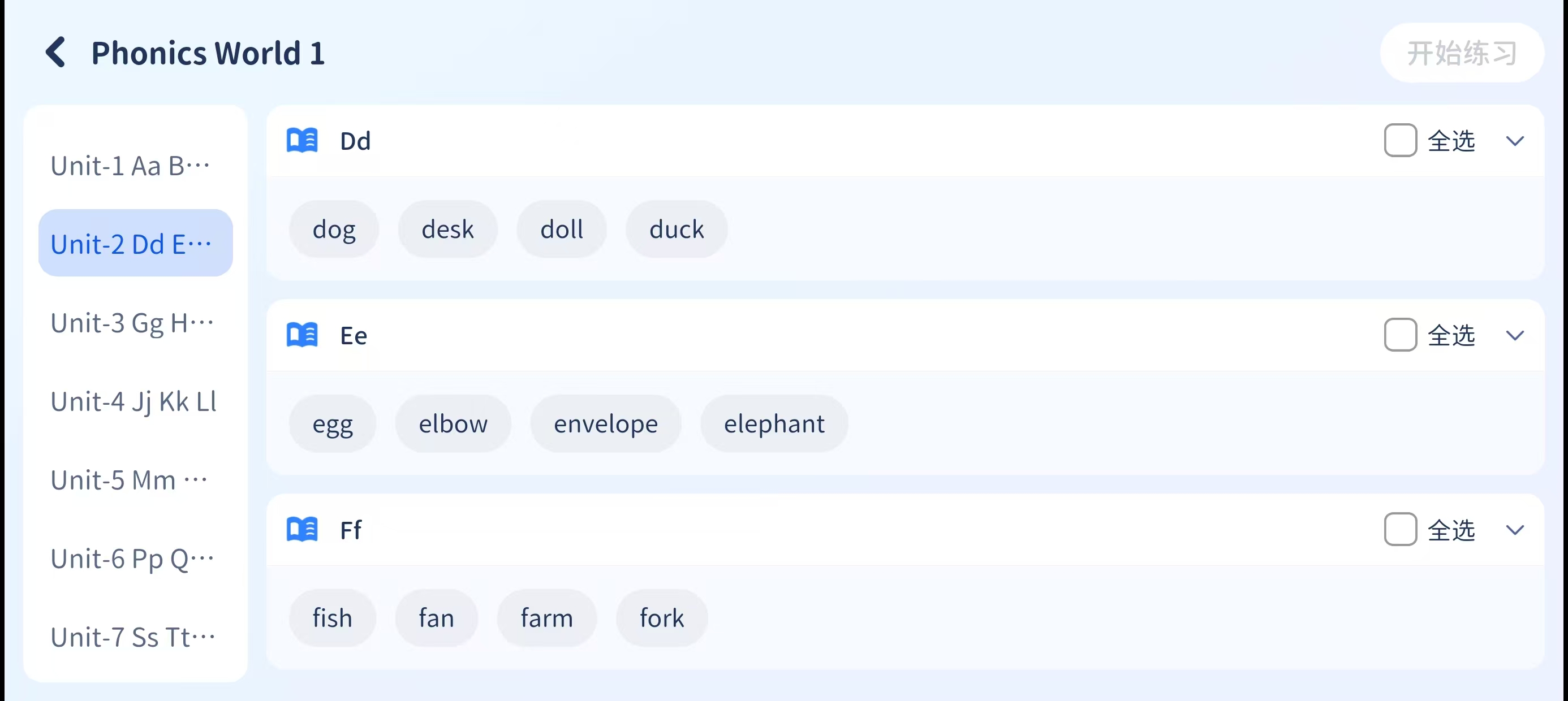Image resolution: width=1568 pixels, height=701 pixels.
Task: Click the book icon beside Ff
Action: tap(302, 529)
